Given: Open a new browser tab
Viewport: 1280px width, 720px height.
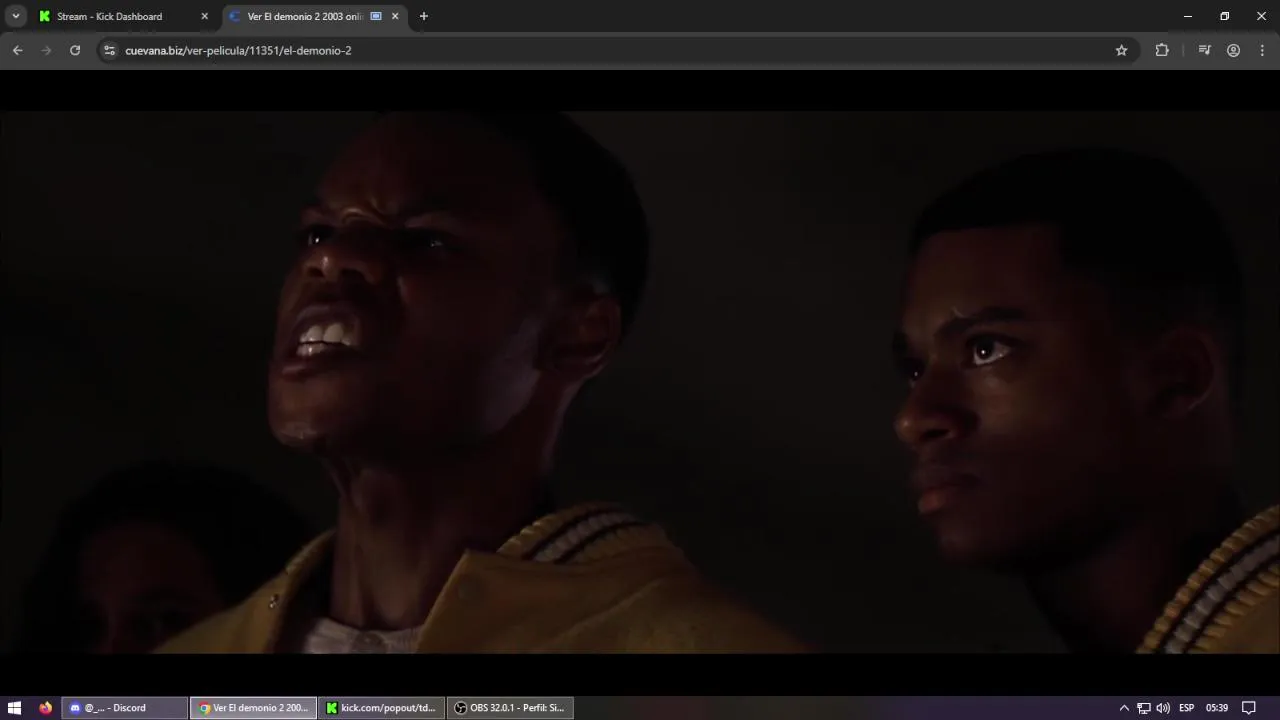Looking at the screenshot, I should [424, 16].
